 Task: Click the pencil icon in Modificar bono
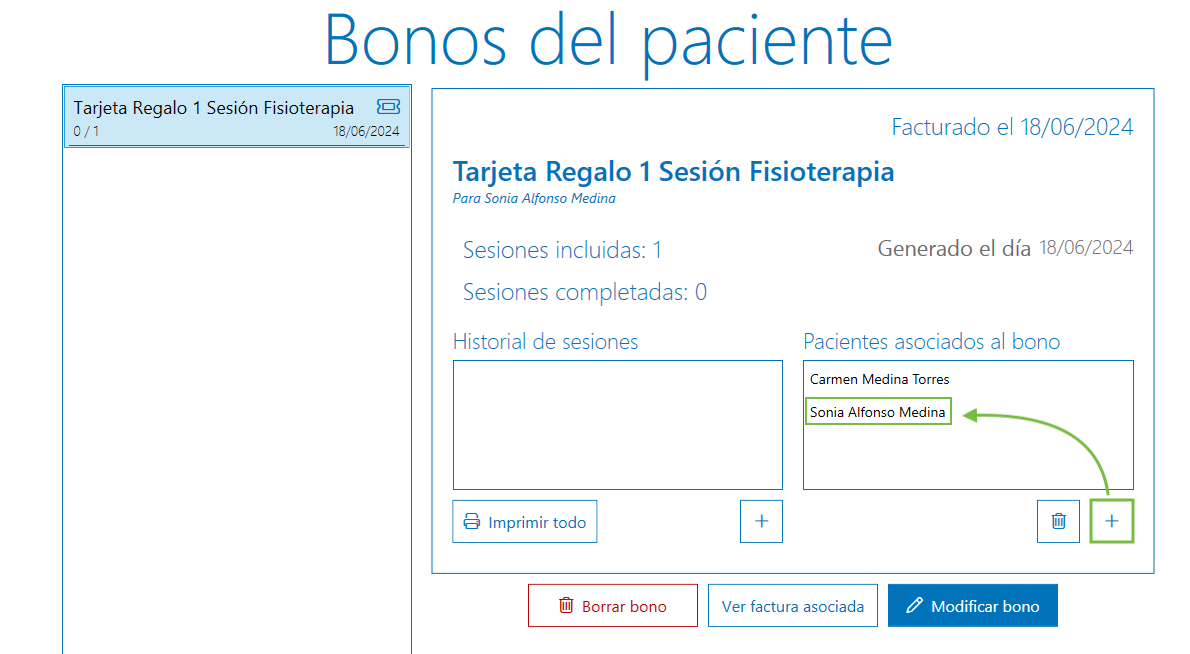[913, 606]
